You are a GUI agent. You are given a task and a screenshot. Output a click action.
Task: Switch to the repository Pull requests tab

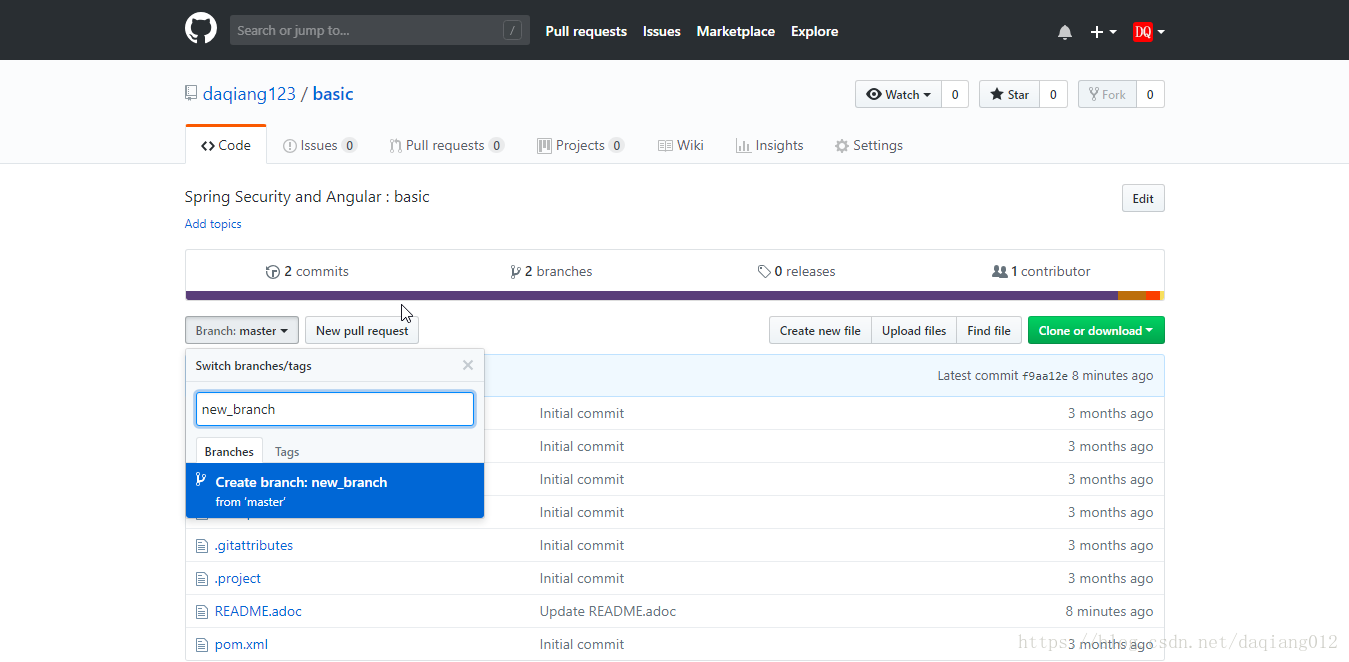(446, 145)
